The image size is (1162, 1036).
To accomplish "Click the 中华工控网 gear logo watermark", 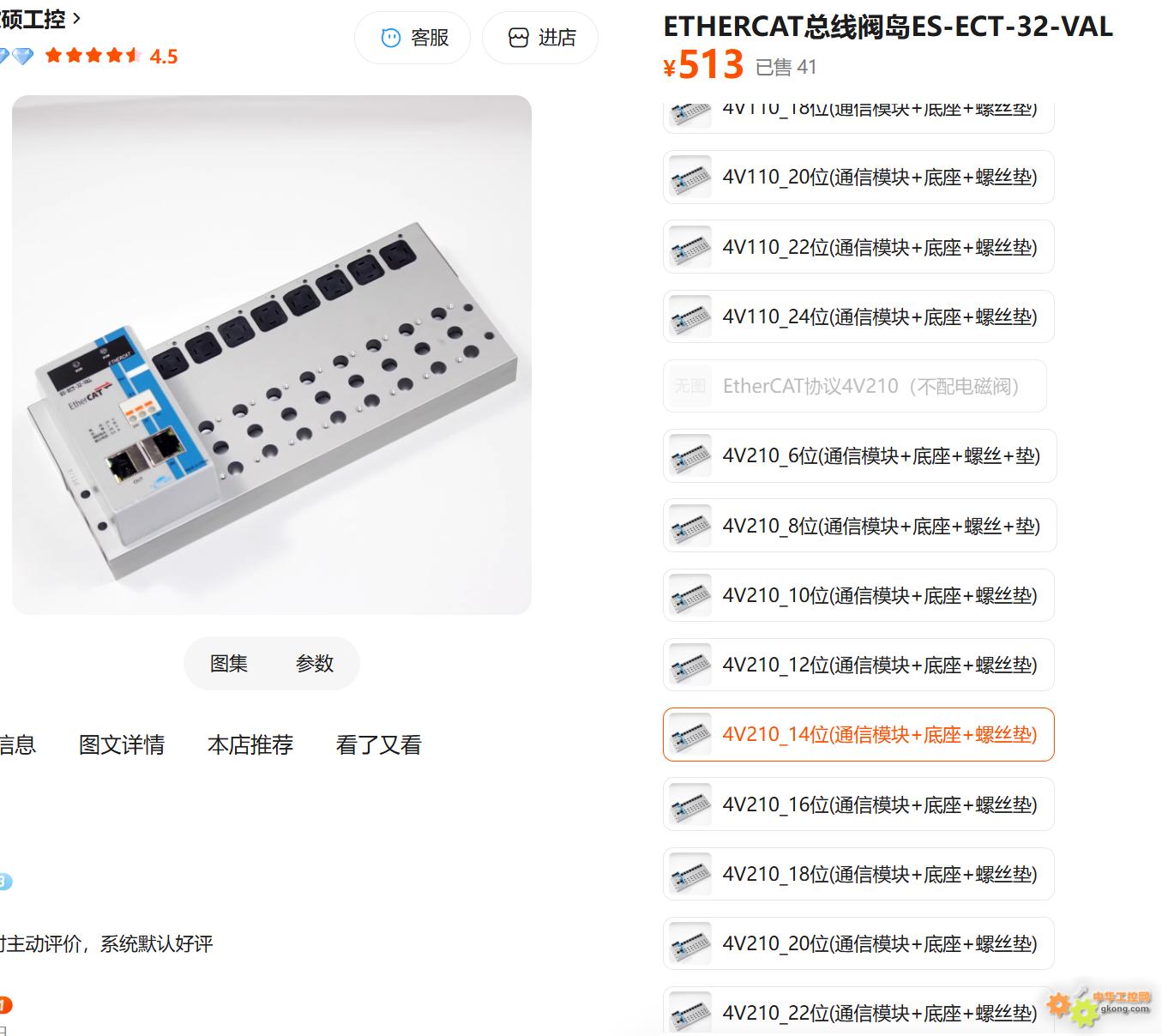I will click(x=1099, y=1004).
